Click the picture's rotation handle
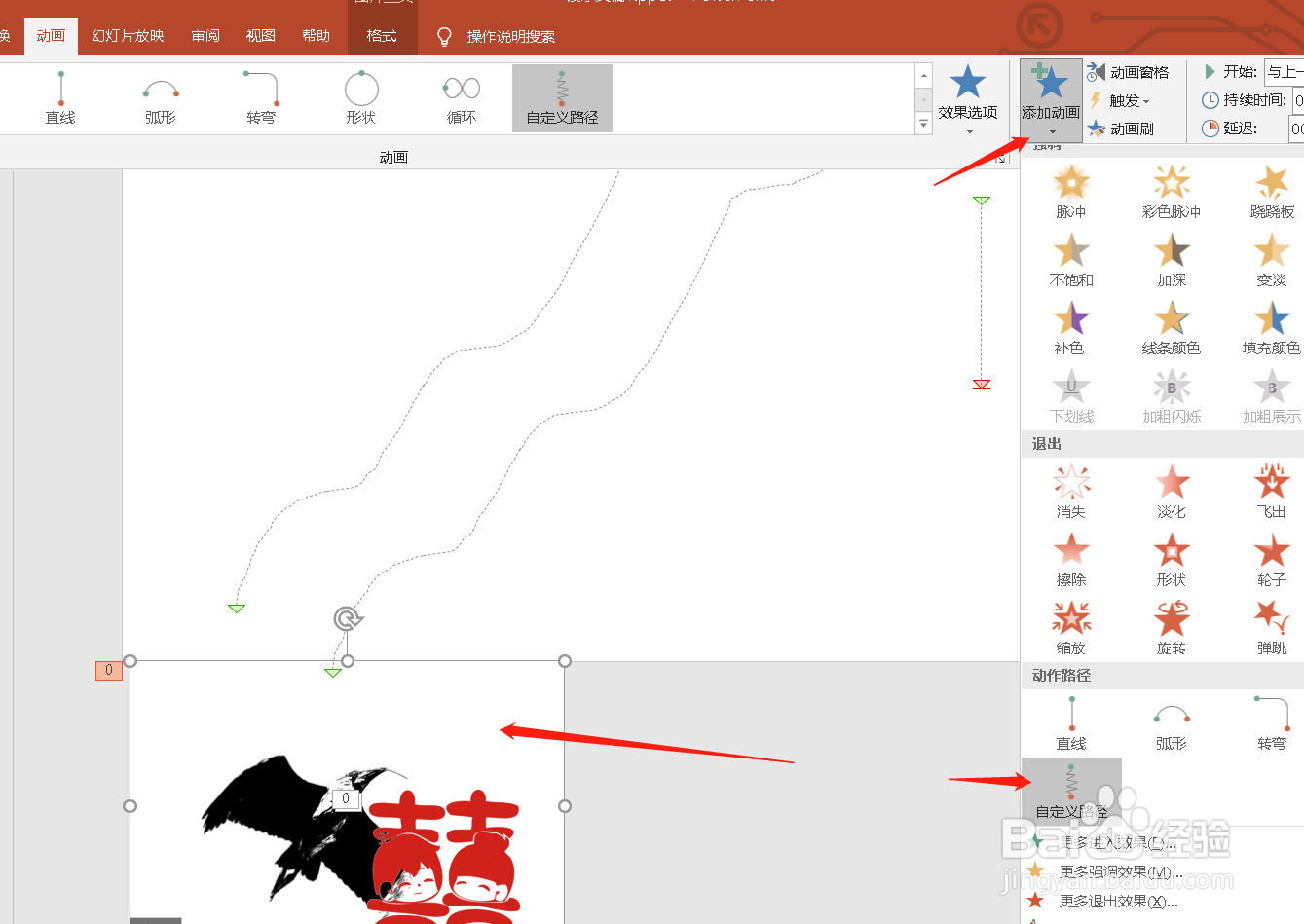 pyautogui.click(x=348, y=618)
